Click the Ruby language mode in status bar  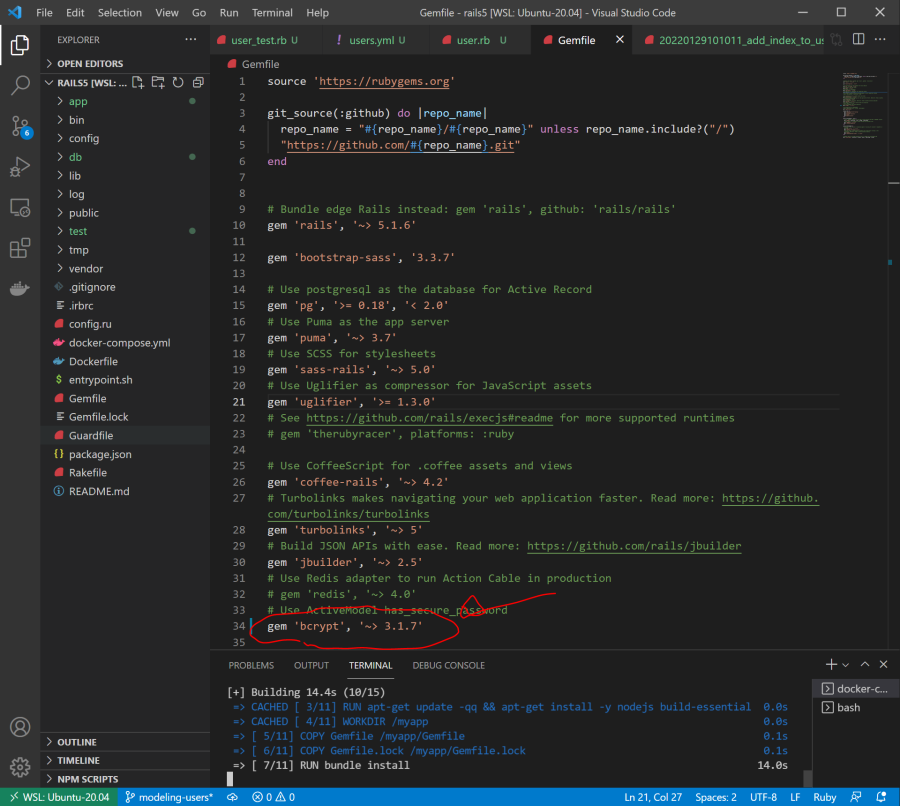823,797
